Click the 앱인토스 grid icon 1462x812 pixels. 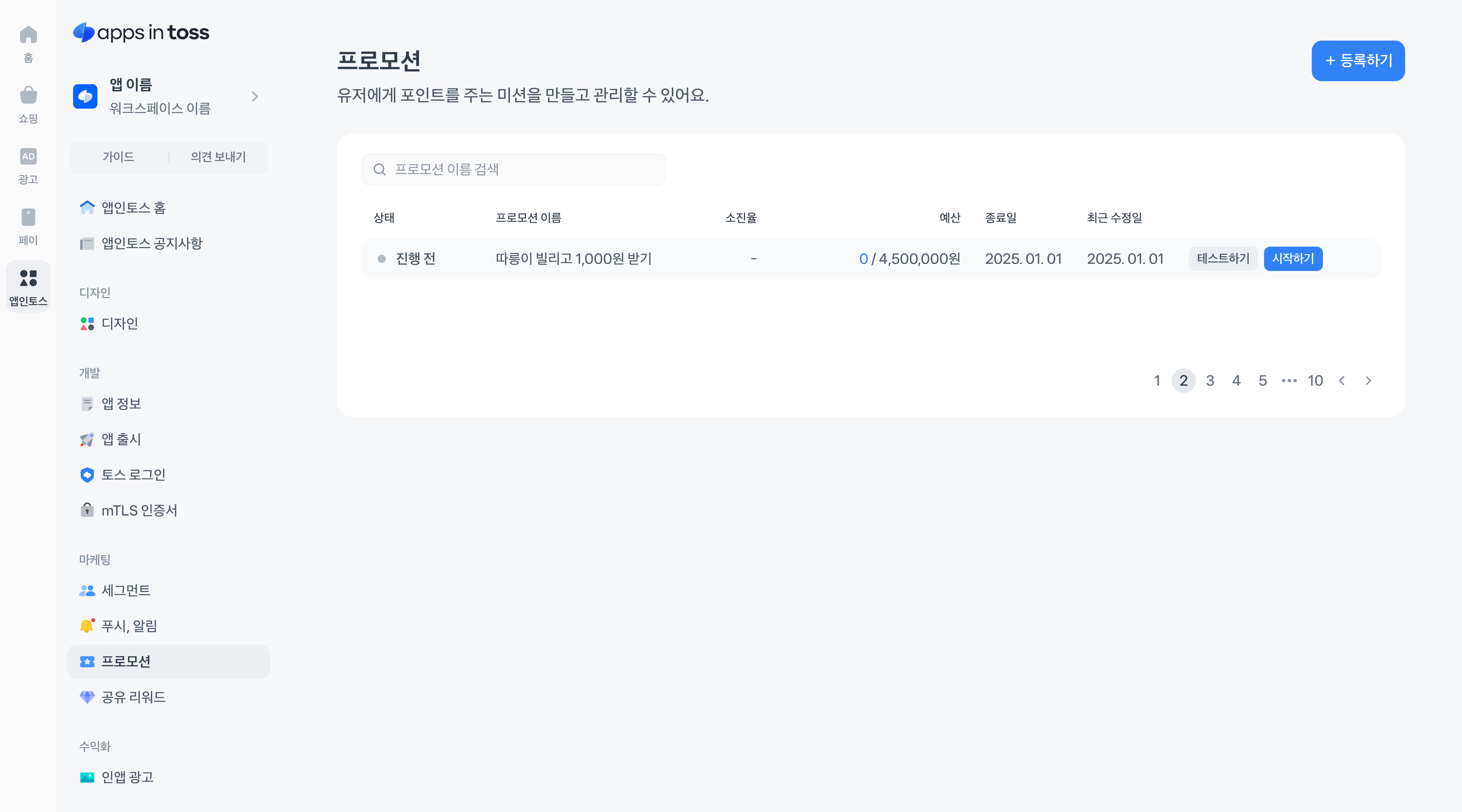[x=28, y=279]
